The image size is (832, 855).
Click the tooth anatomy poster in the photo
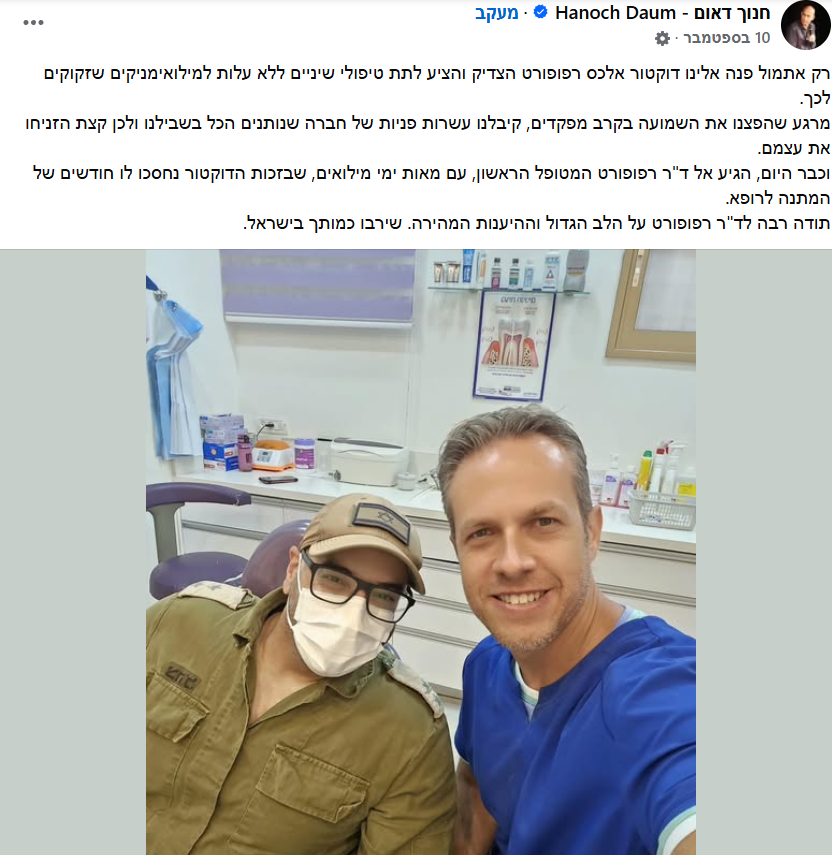click(514, 345)
